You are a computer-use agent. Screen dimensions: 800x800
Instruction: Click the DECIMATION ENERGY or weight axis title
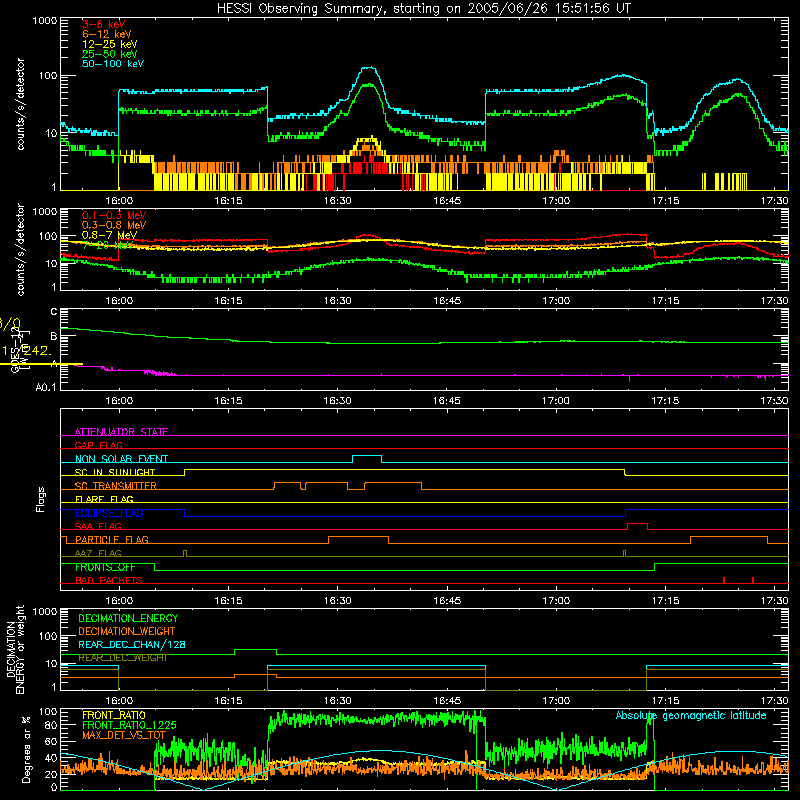15,649
